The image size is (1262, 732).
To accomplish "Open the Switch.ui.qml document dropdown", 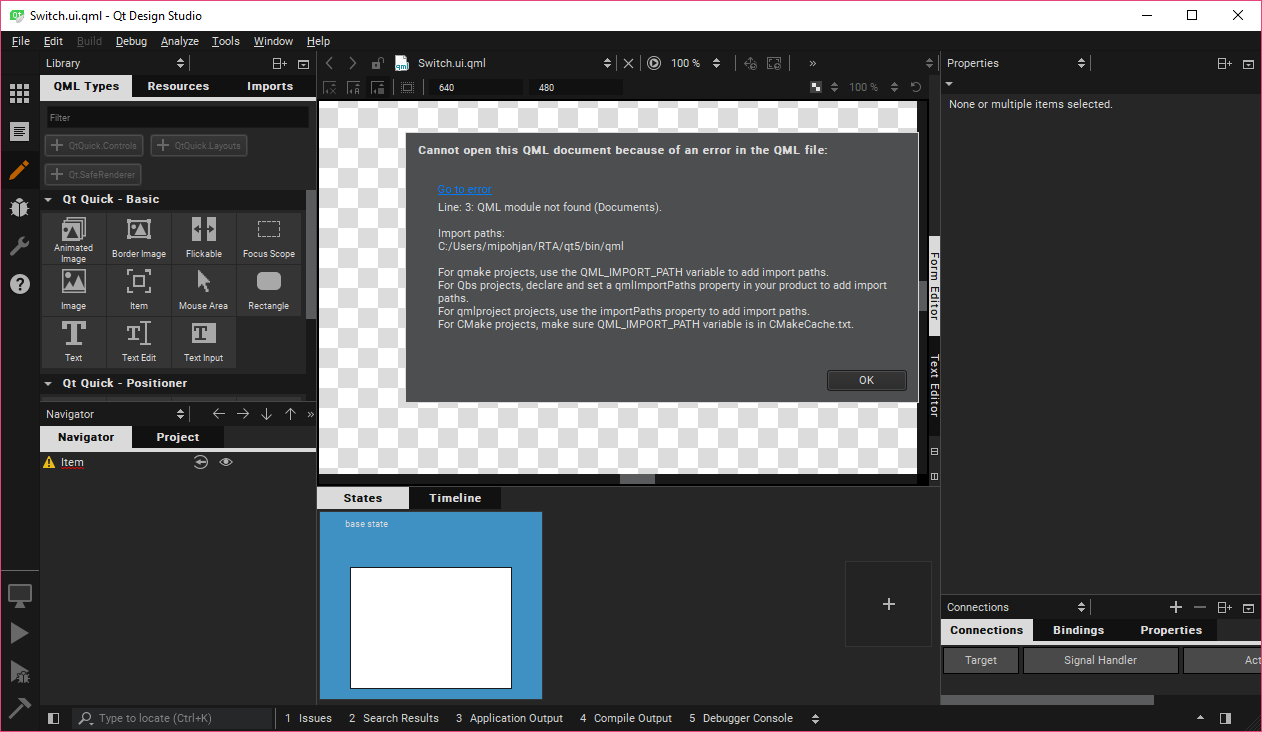I will coord(607,63).
